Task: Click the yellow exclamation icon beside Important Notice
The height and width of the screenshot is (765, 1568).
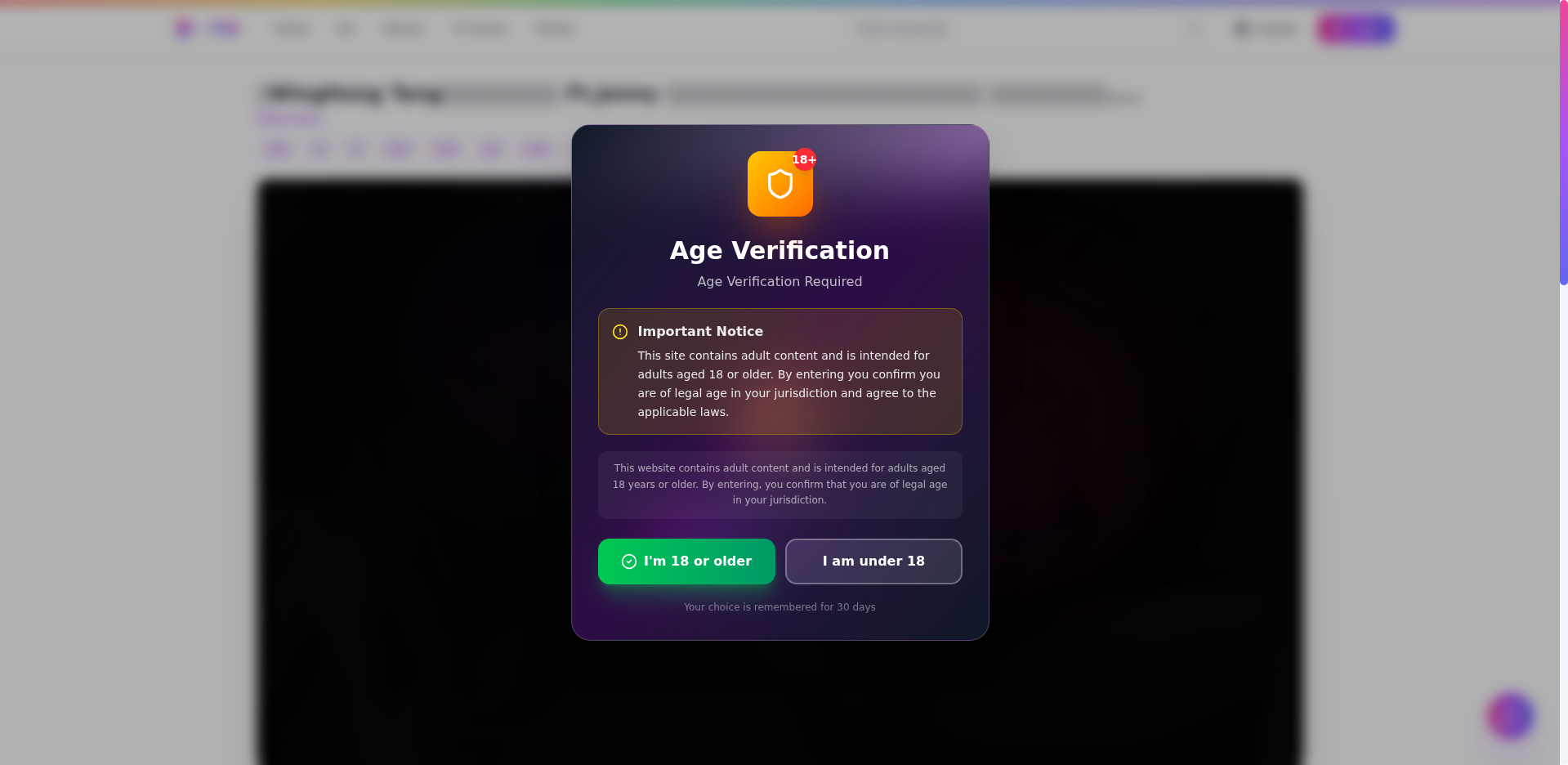Action: click(x=620, y=332)
